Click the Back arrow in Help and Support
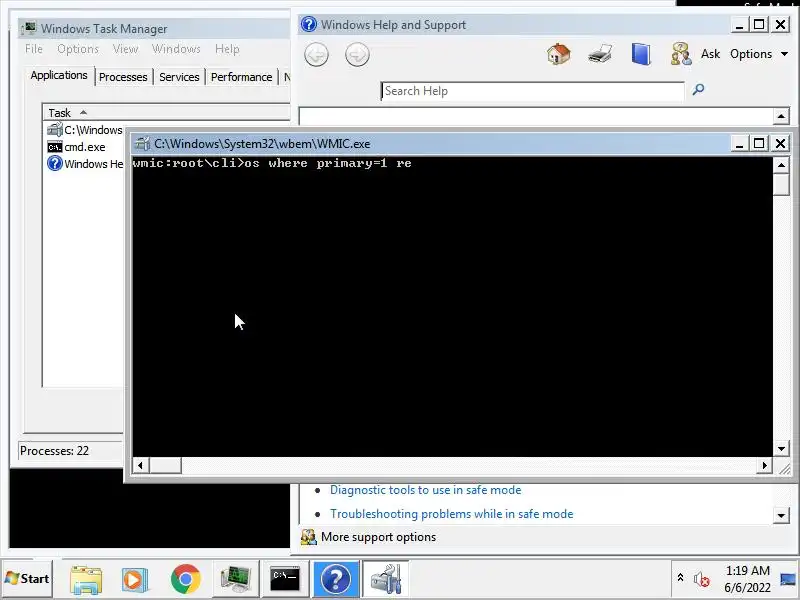This screenshot has height=600, width=800. (x=316, y=55)
